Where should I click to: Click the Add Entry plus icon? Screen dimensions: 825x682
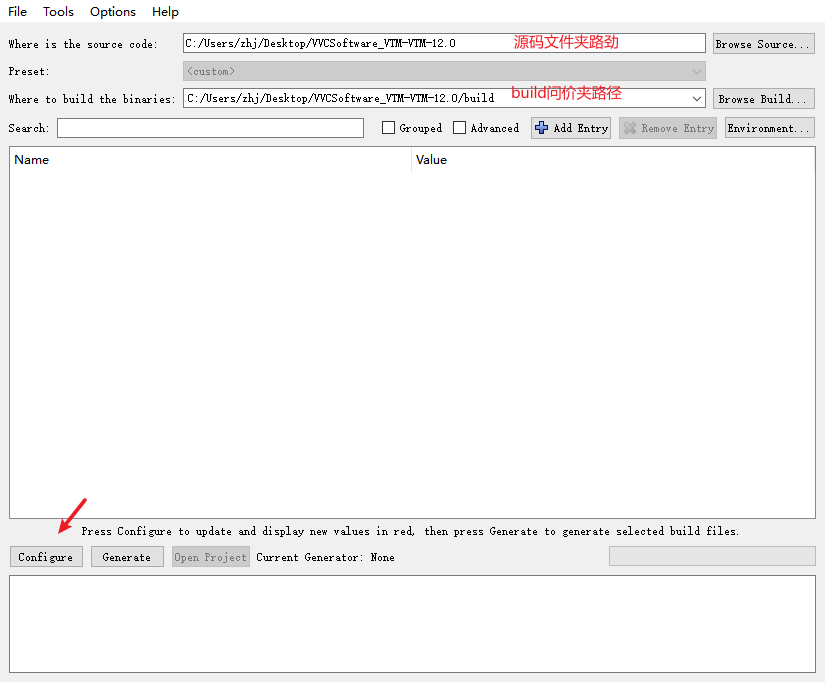coord(541,128)
